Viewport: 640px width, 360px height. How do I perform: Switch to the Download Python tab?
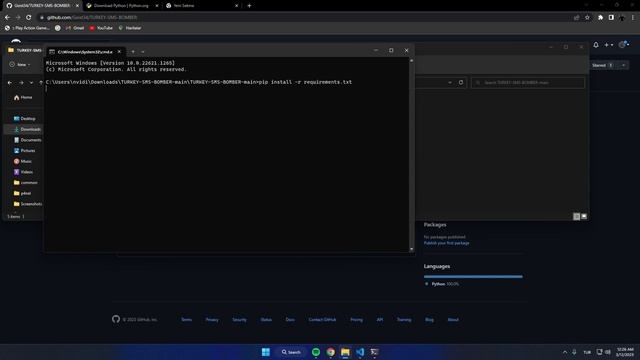122,6
